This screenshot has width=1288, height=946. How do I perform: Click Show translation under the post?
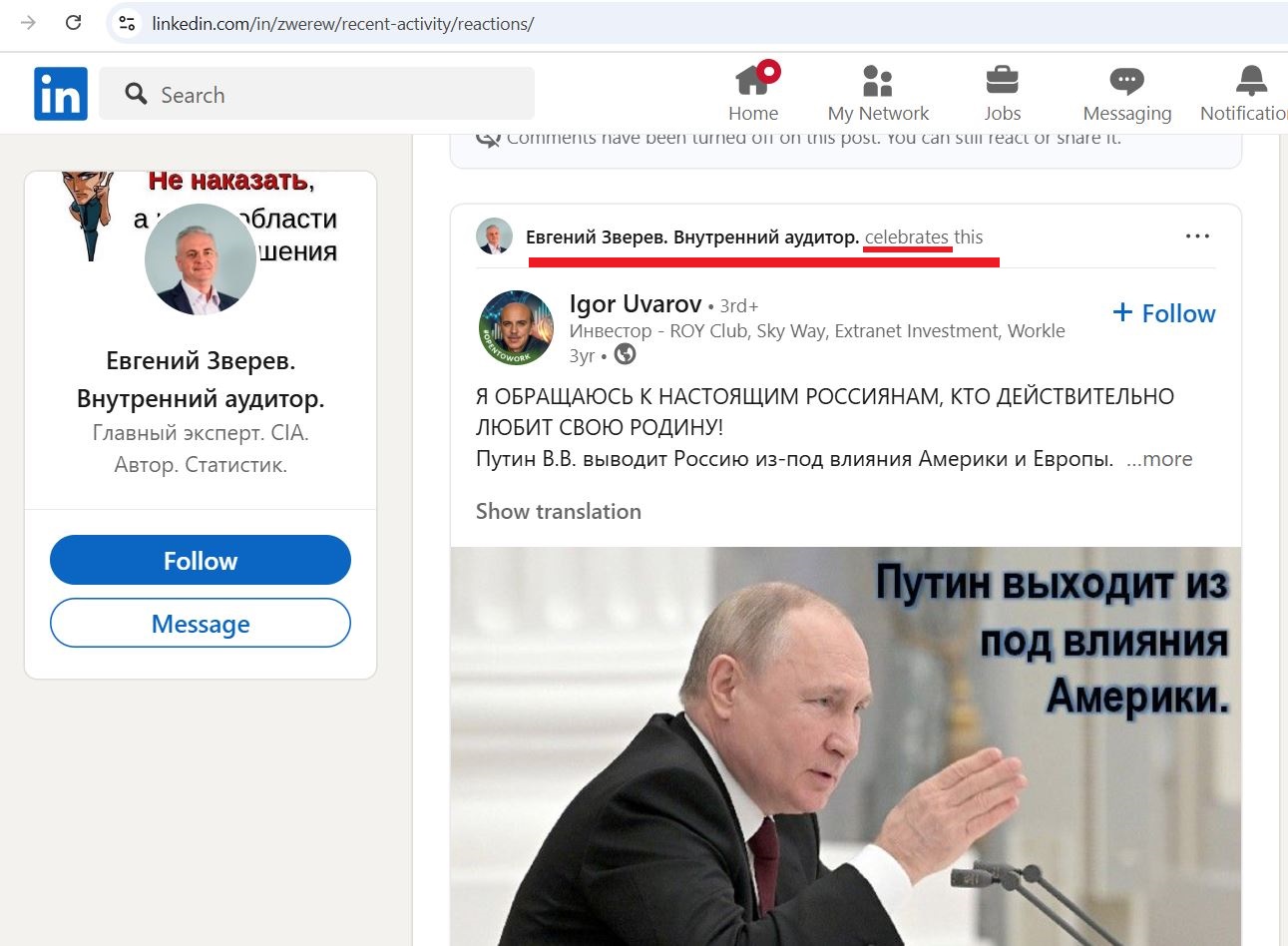pos(559,511)
